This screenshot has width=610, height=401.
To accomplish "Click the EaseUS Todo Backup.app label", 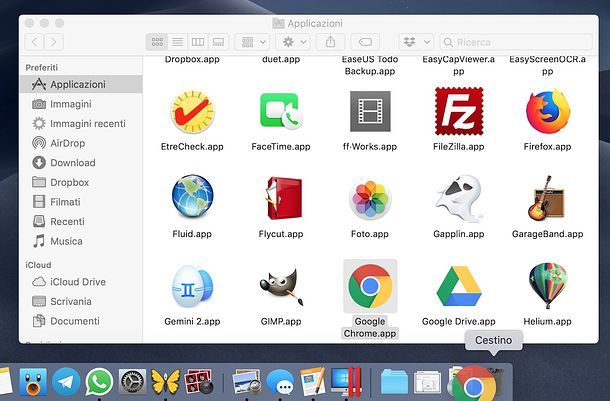I will (370, 65).
